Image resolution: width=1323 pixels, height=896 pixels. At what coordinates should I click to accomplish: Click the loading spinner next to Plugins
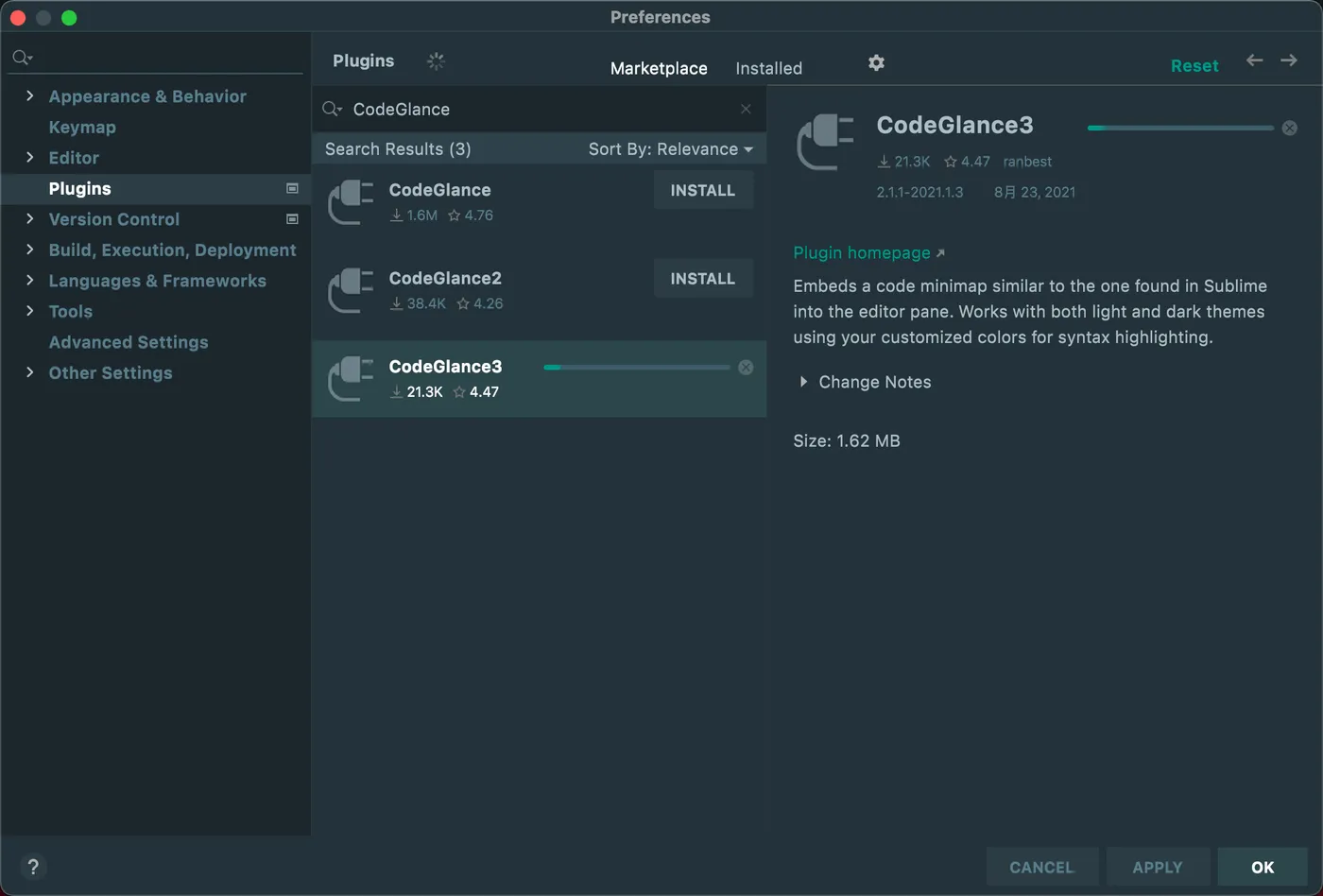[436, 61]
